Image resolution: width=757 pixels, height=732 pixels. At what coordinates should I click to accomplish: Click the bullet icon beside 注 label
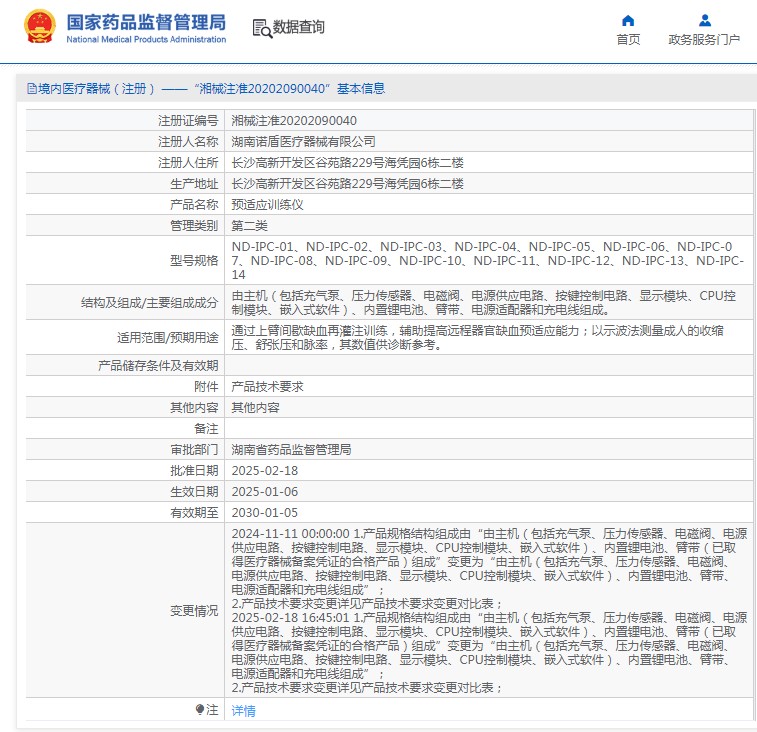(x=200, y=709)
